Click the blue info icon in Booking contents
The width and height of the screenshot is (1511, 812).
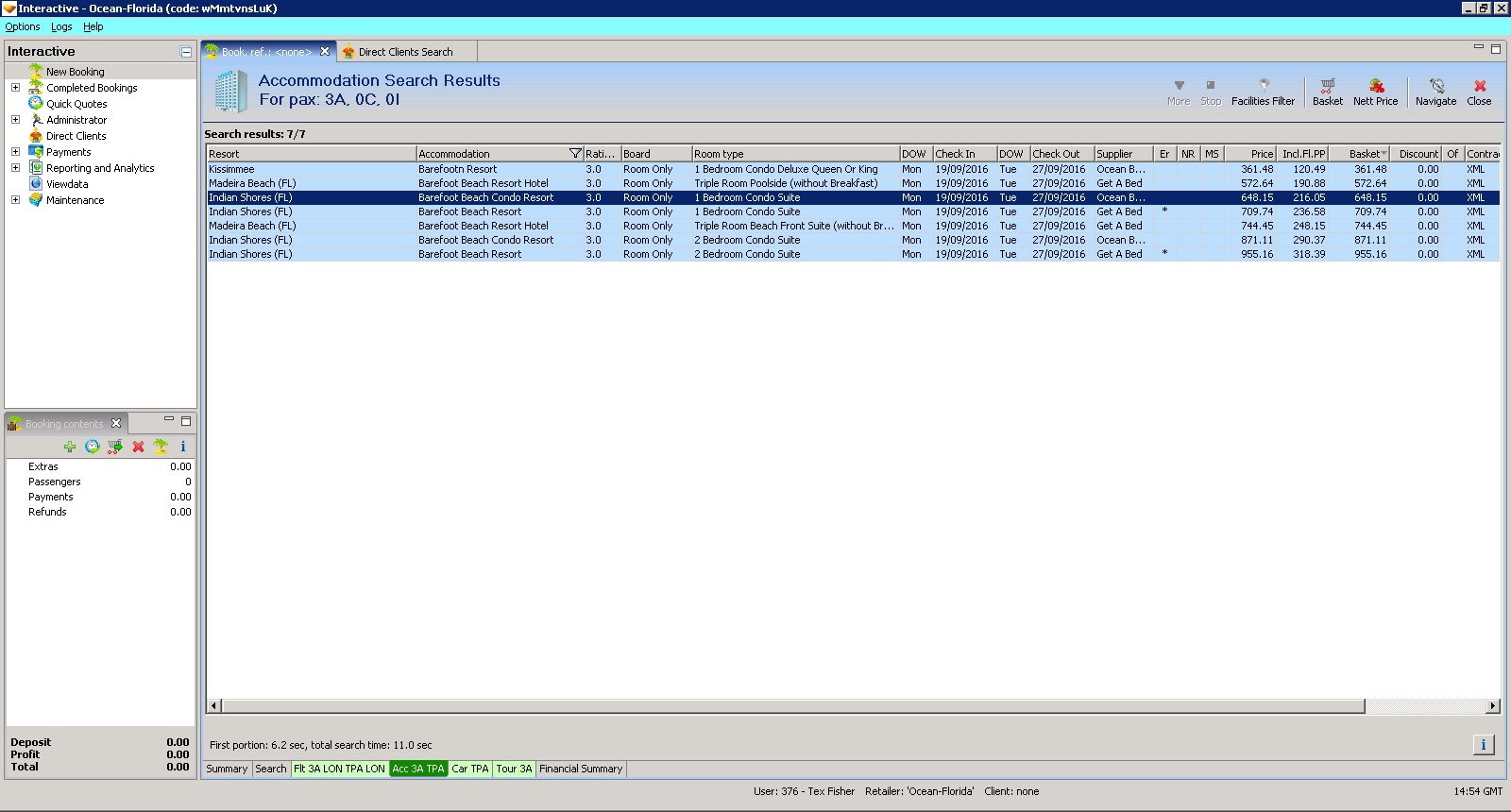(183, 447)
